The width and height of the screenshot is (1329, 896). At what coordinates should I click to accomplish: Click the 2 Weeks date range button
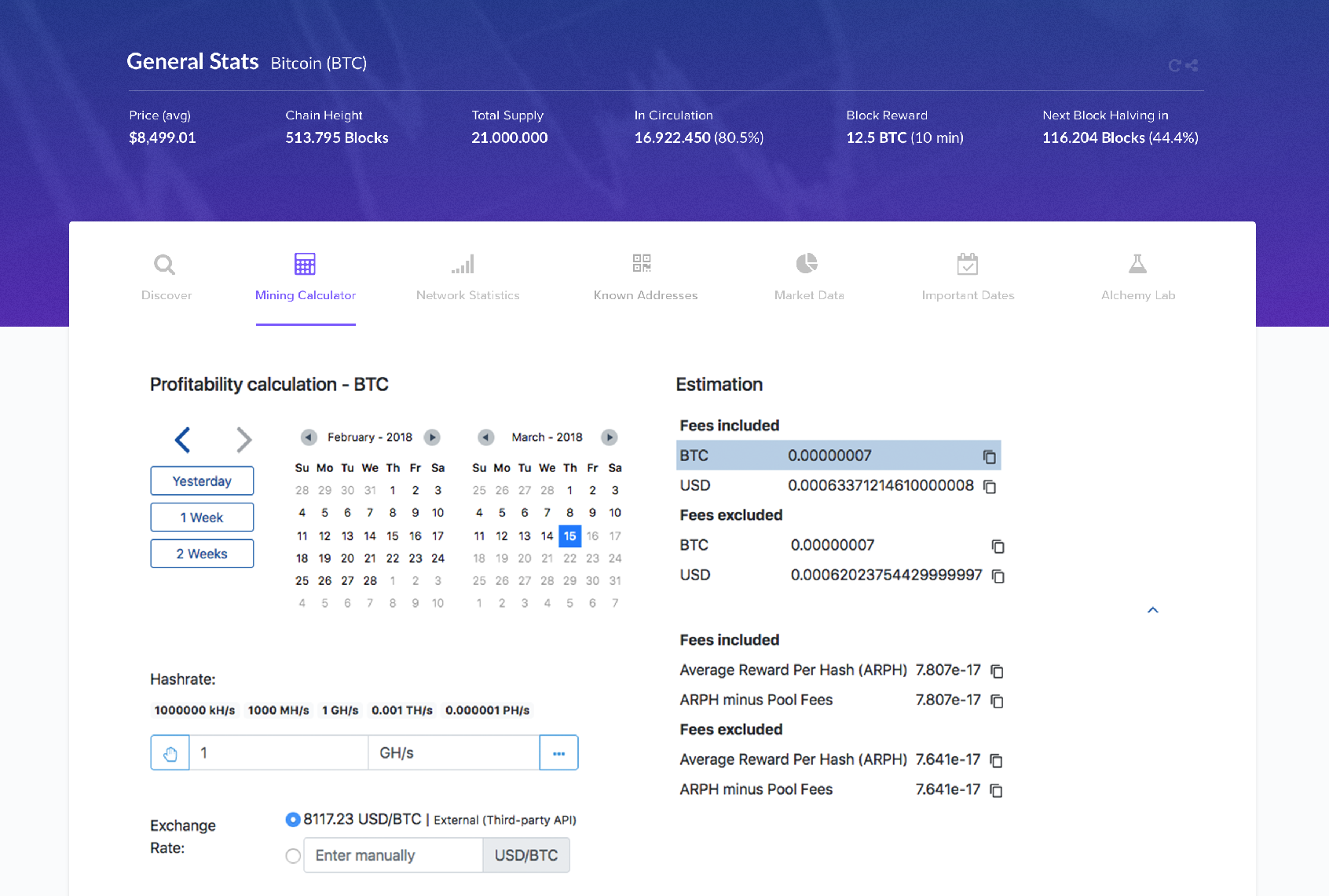[202, 554]
